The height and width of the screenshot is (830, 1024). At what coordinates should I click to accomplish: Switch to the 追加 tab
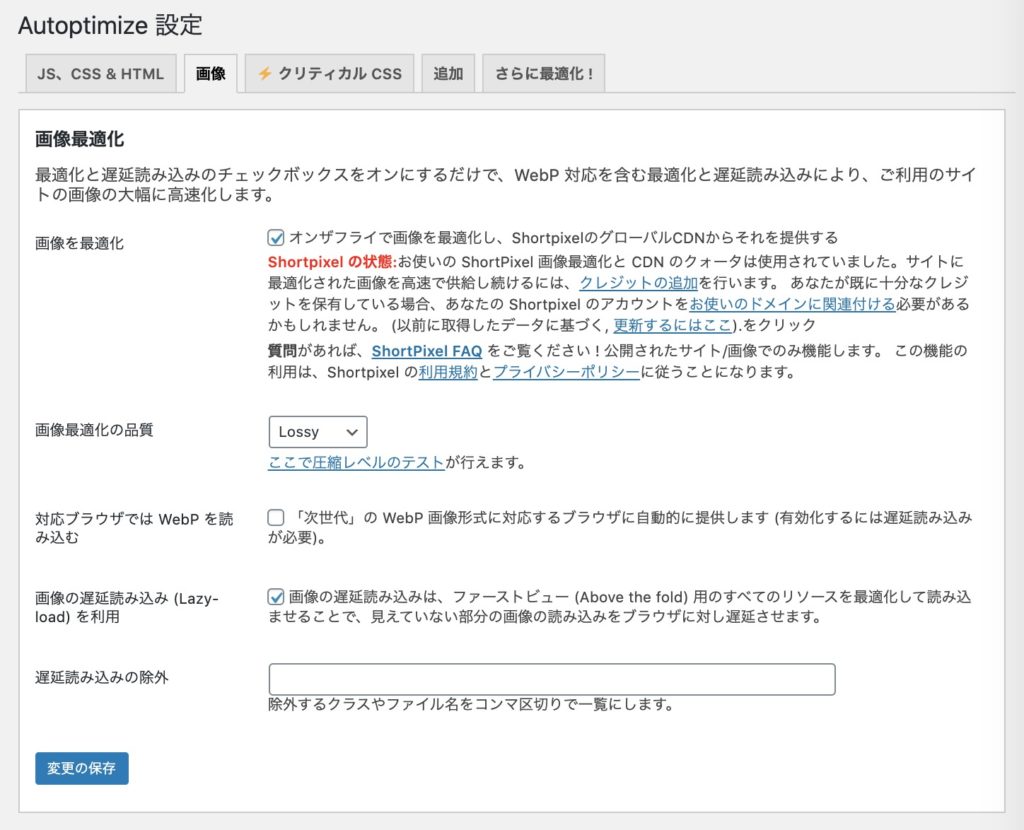(x=447, y=72)
